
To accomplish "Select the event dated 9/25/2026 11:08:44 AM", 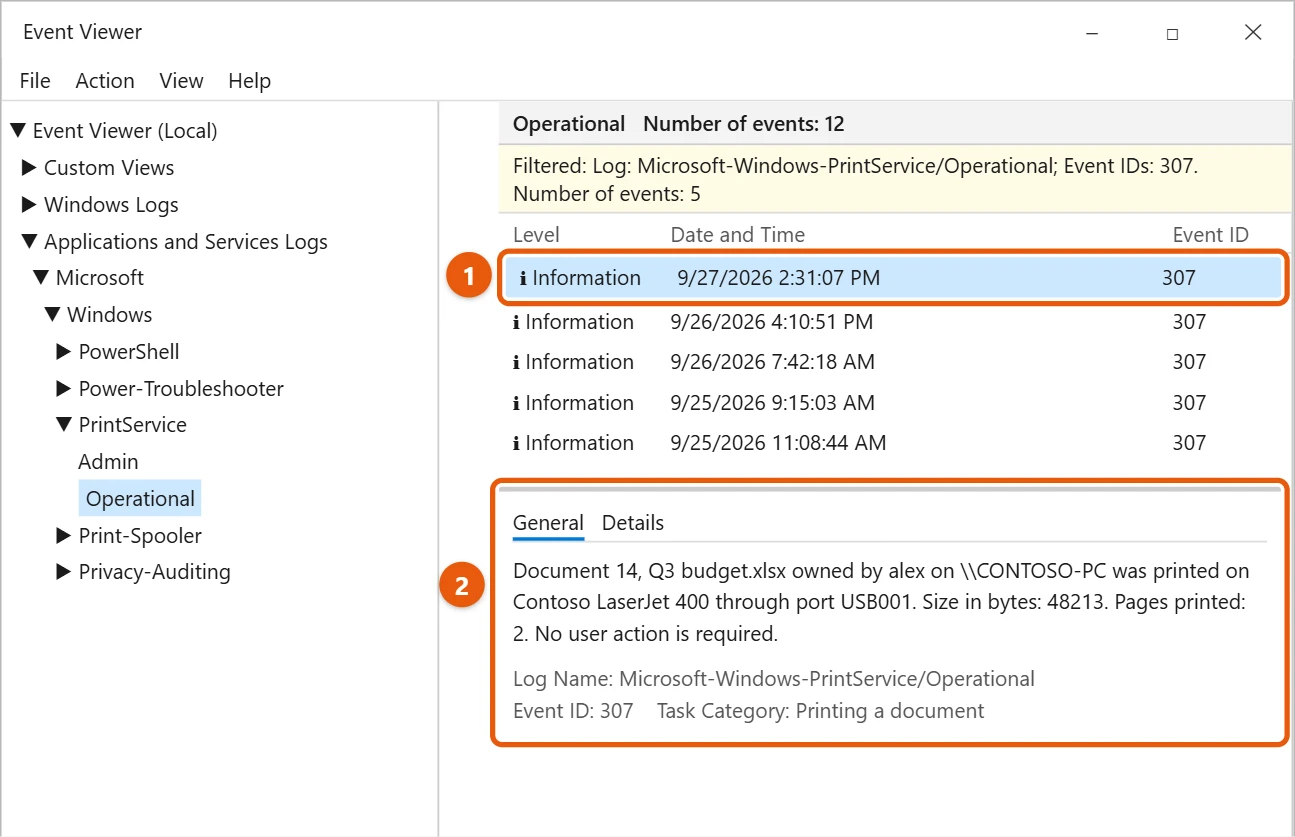I will pyautogui.click(x=893, y=443).
